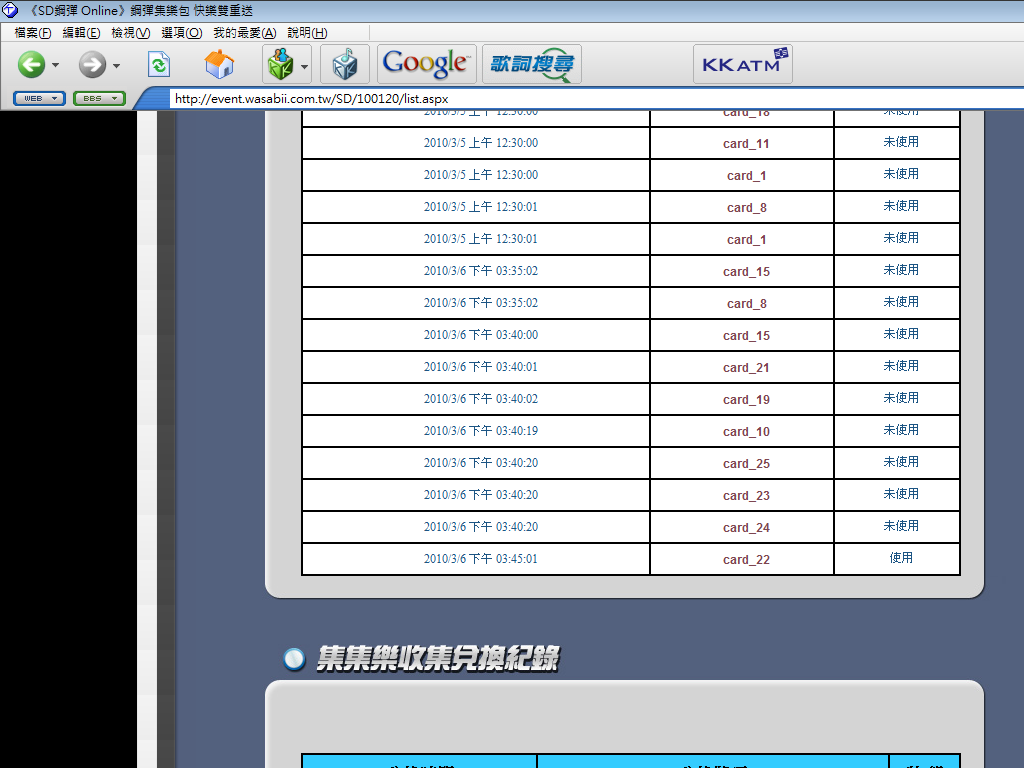Viewport: 1024px width, 768px height.
Task: Open the 我的最愛(A) menu
Action: (x=245, y=33)
